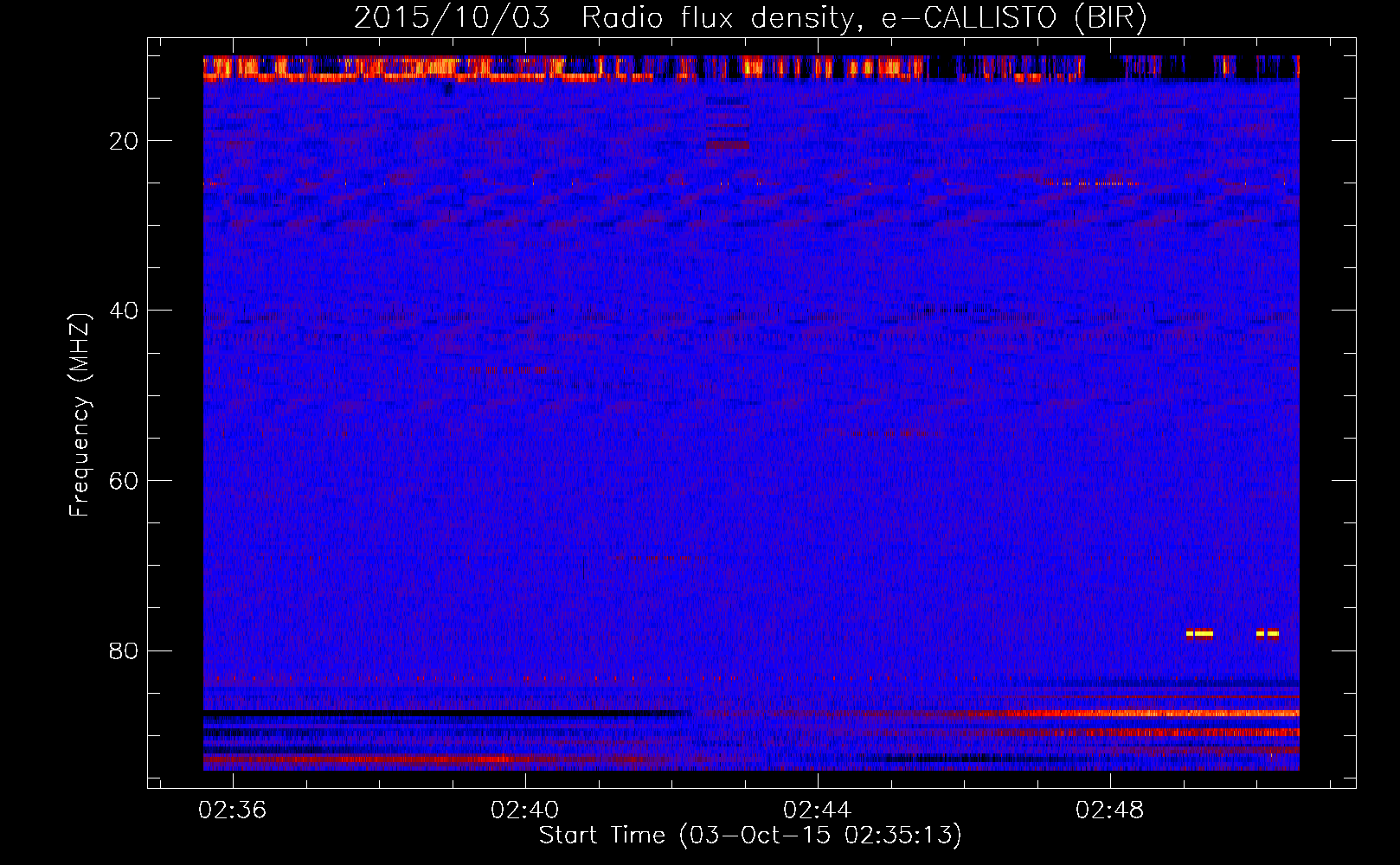This screenshot has width=1400, height=865.
Task: Click the 'Start Time (03-Oct-15 02:35:13)' label
Action: 750,836
